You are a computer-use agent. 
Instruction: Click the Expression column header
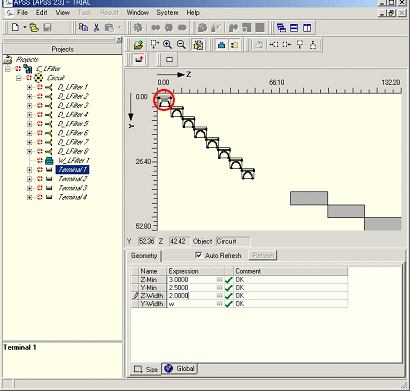[x=195, y=271]
